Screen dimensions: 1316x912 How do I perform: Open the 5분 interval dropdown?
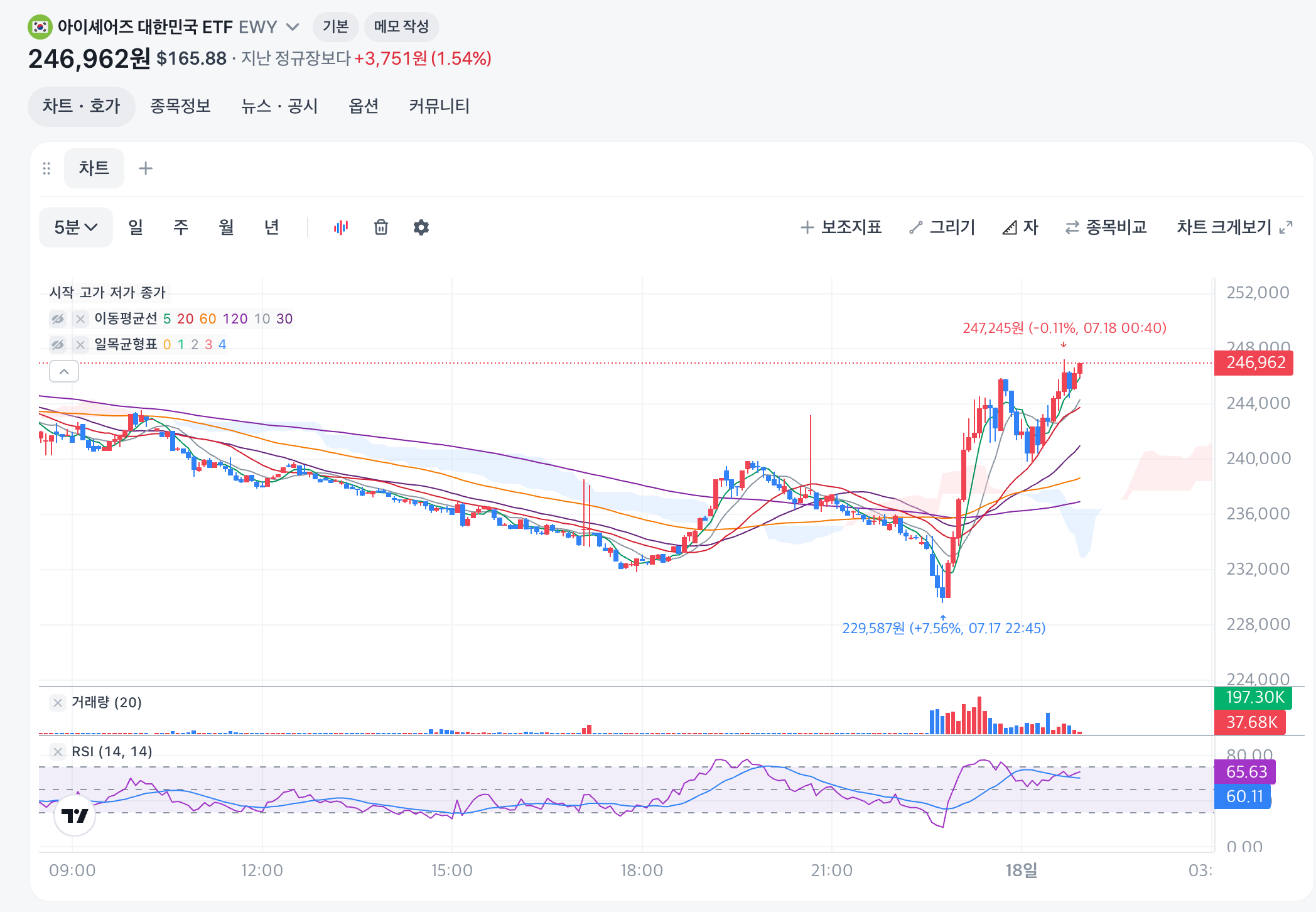[x=76, y=227]
